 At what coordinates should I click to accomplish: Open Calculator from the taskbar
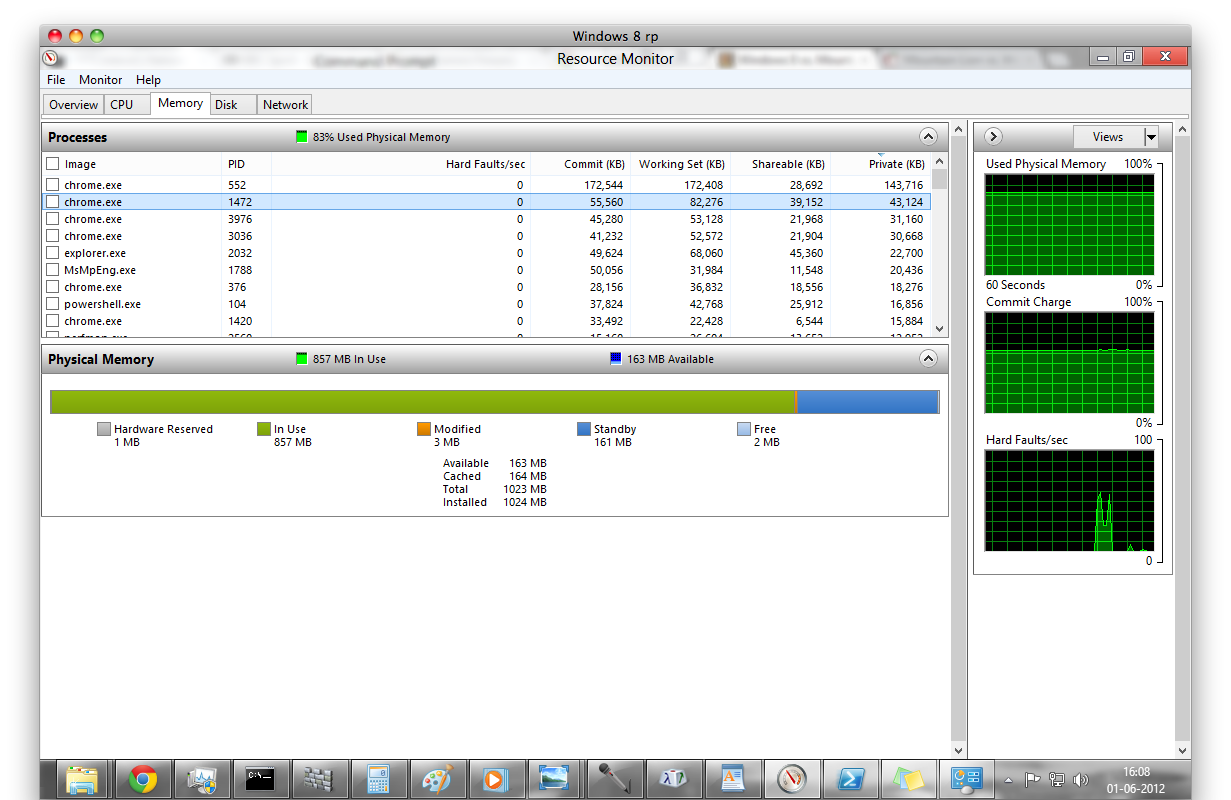[378, 779]
